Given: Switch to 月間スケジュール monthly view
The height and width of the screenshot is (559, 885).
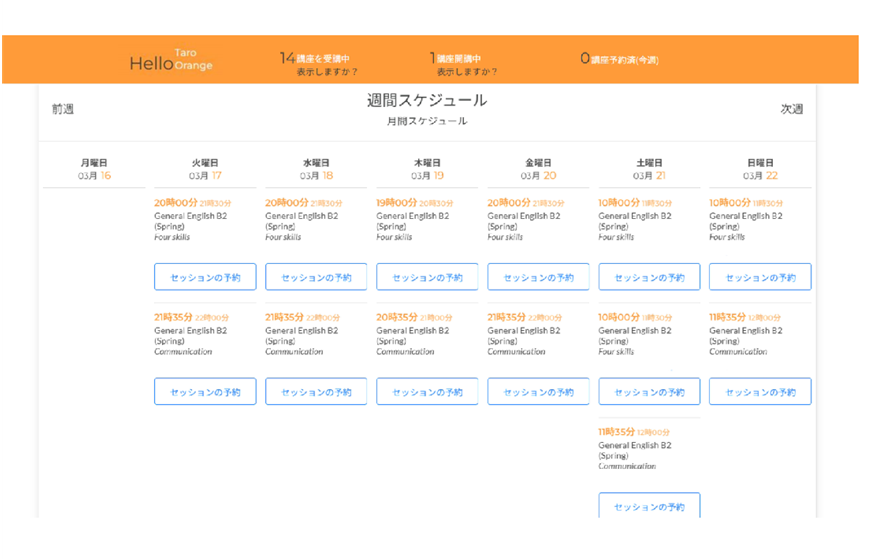Looking at the screenshot, I should point(427,121).
